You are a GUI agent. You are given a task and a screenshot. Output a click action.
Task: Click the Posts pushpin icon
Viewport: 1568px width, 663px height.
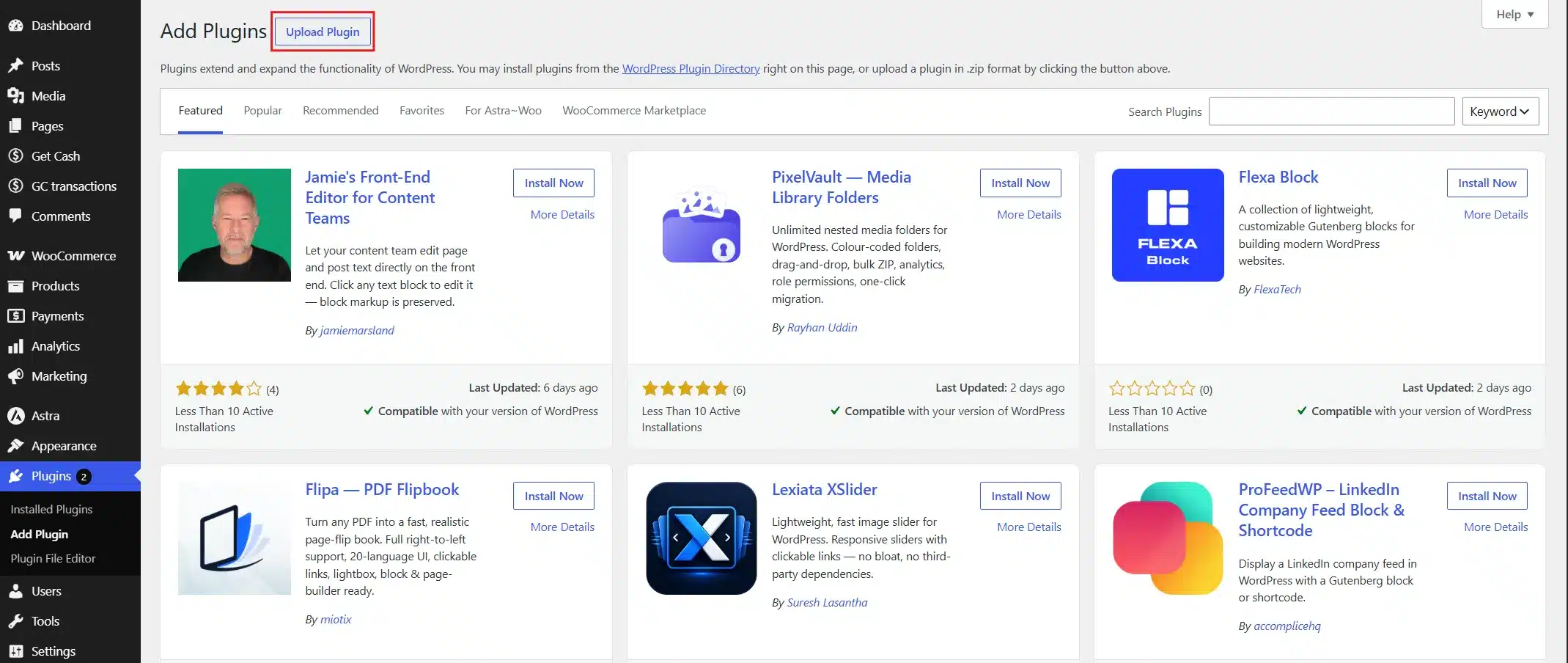[x=15, y=66]
